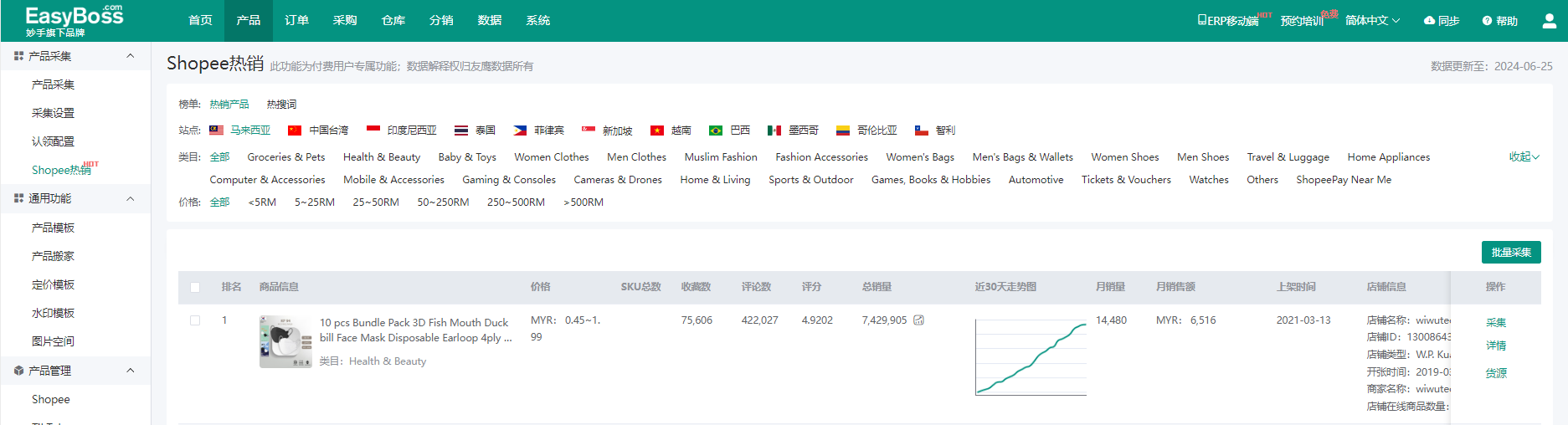This screenshot has width=1568, height=425.
Task: Open the 订单 top menu
Action: coord(296,21)
